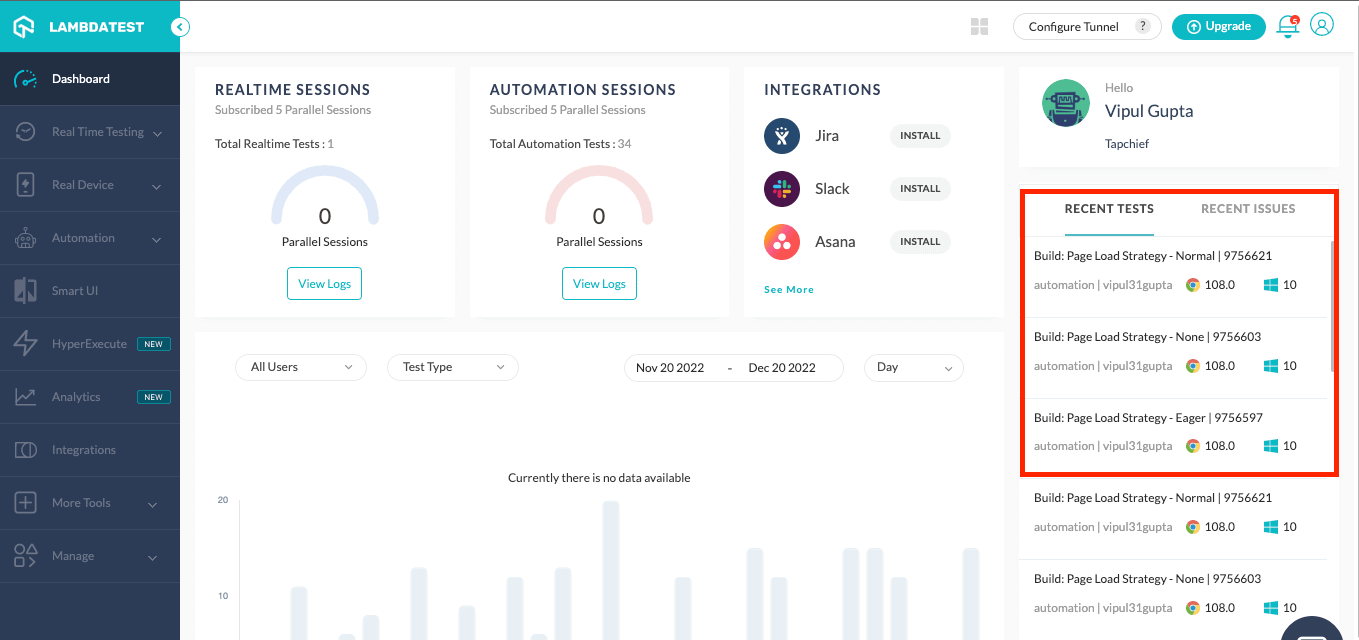The image size is (1359, 640).
Task: Click the Automation robot icon
Action: point(26,238)
